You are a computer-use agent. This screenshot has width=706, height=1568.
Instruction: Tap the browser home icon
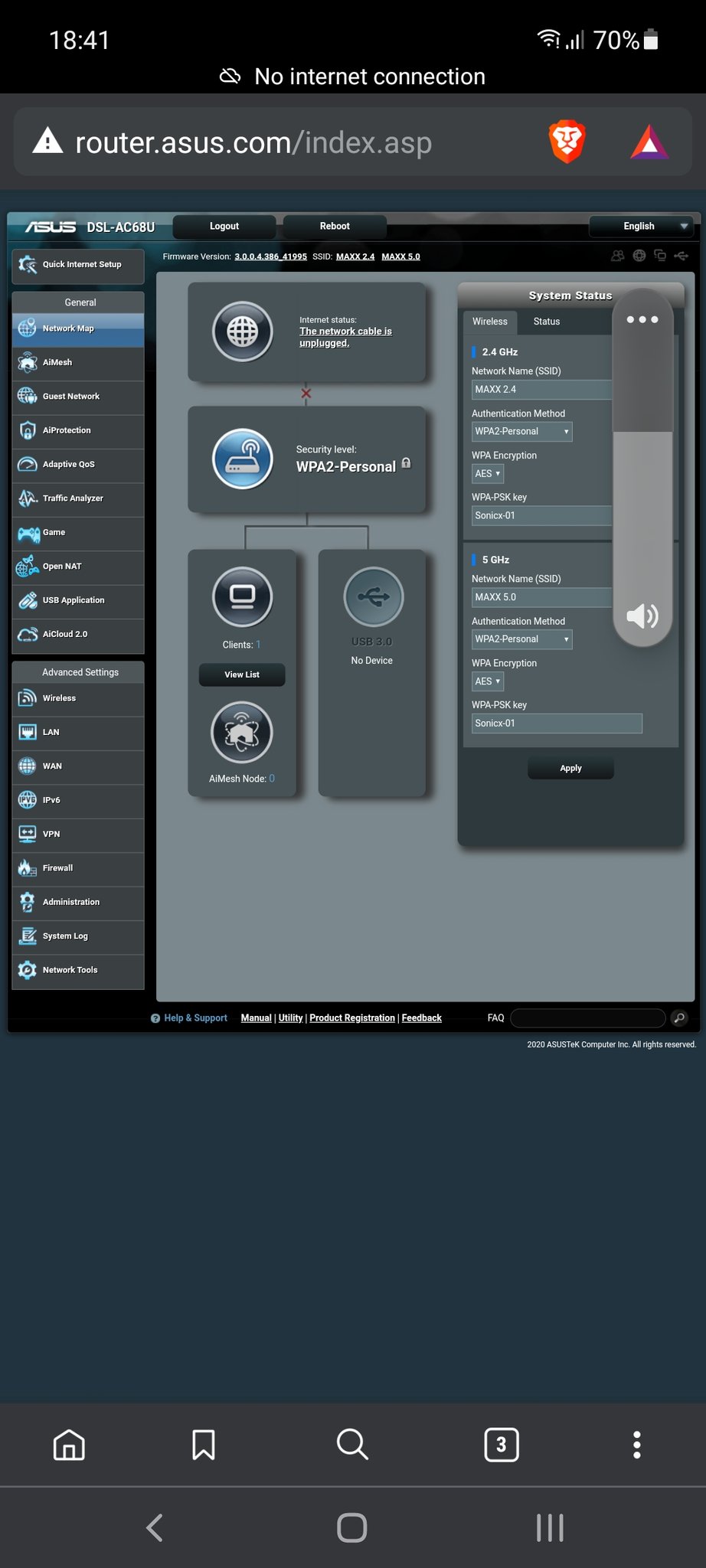pos(69,1445)
